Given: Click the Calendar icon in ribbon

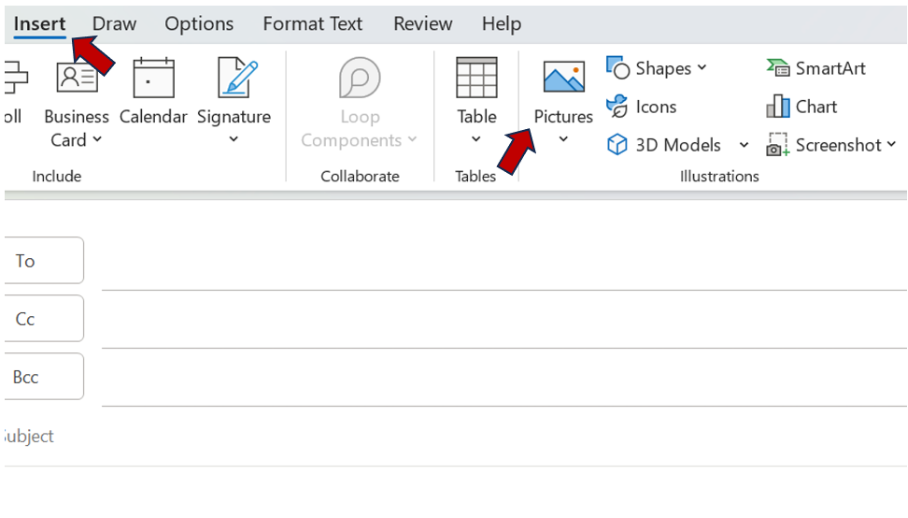Looking at the screenshot, I should pos(153,78).
